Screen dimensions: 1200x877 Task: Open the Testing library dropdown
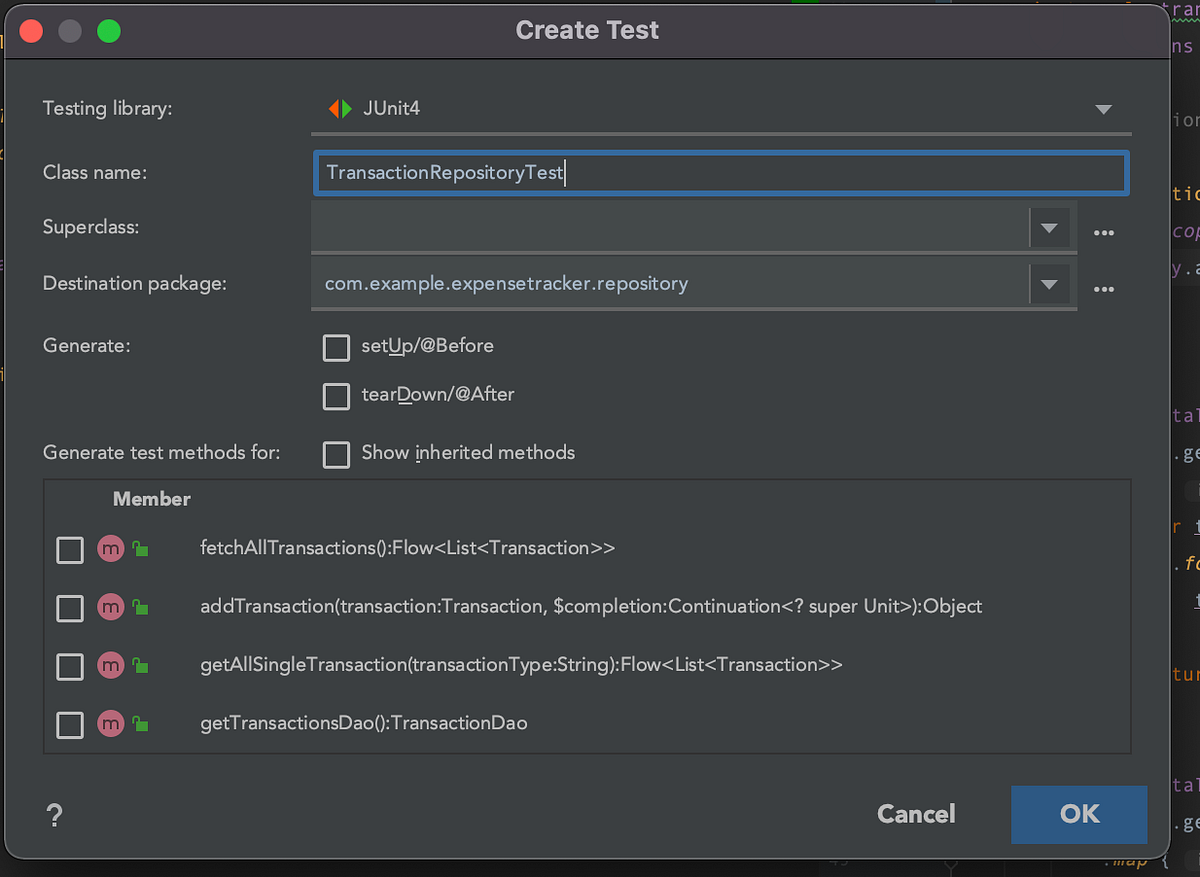(1103, 110)
